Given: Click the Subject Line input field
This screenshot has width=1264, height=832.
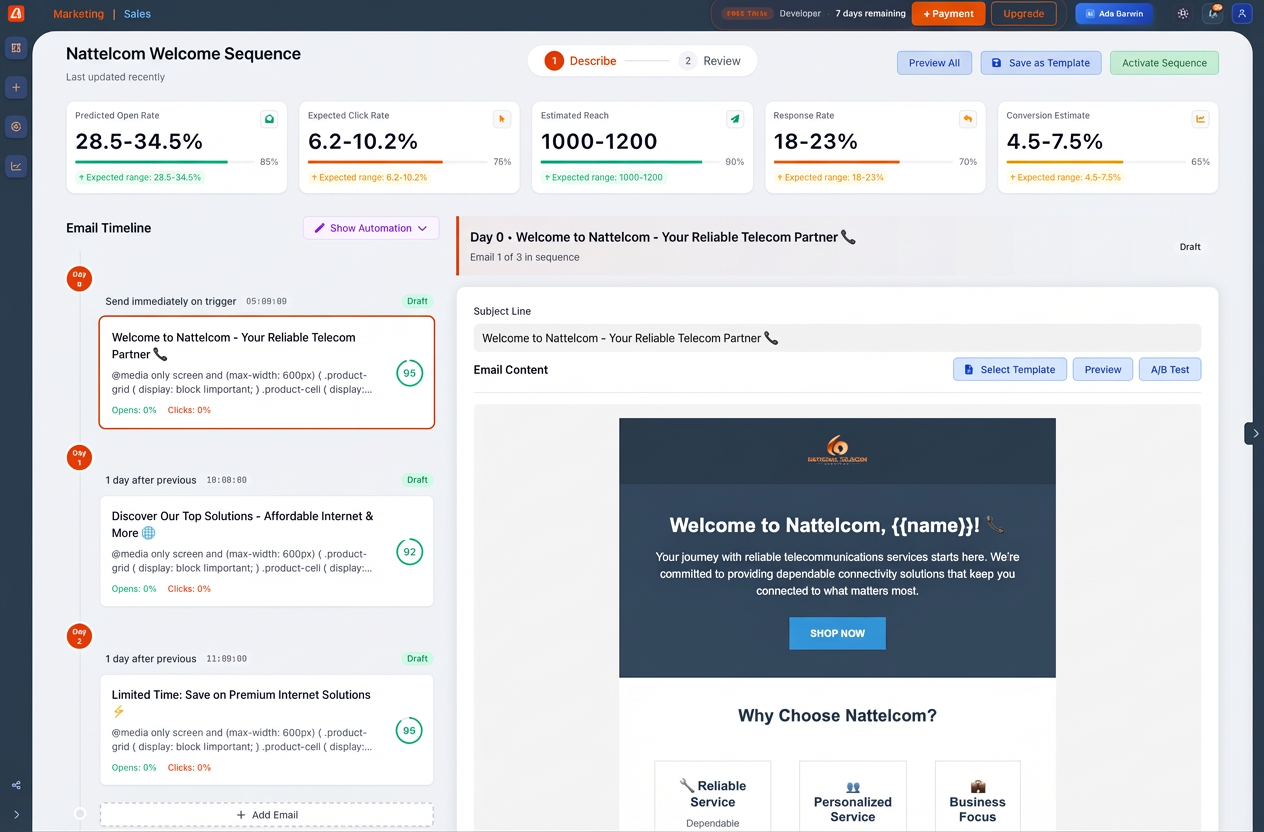Looking at the screenshot, I should (x=837, y=338).
